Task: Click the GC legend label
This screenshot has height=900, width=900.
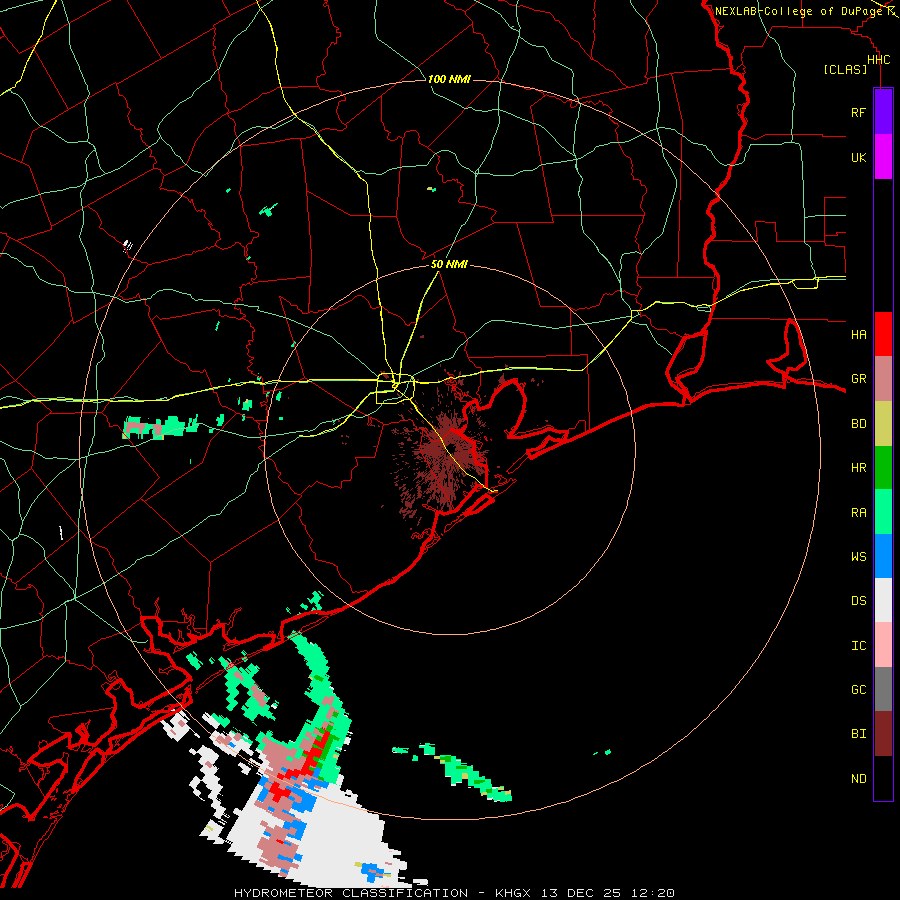Action: click(x=858, y=690)
